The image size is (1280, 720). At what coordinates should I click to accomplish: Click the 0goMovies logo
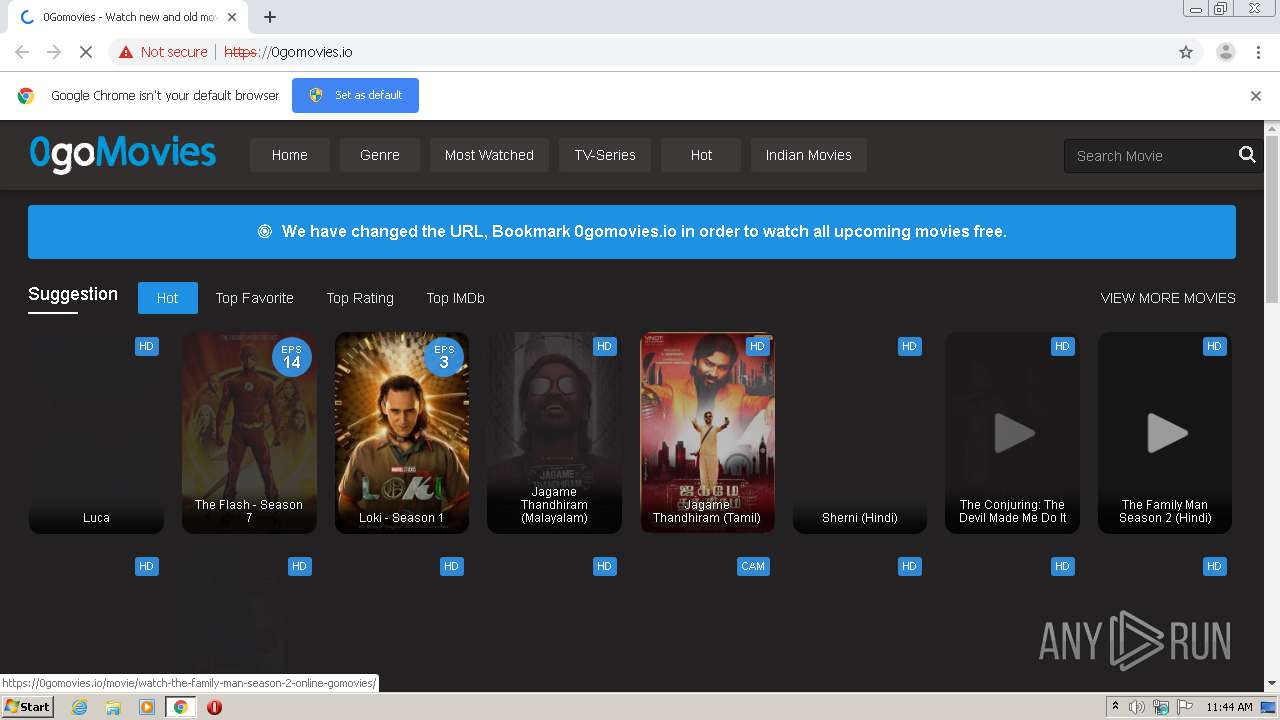click(123, 154)
